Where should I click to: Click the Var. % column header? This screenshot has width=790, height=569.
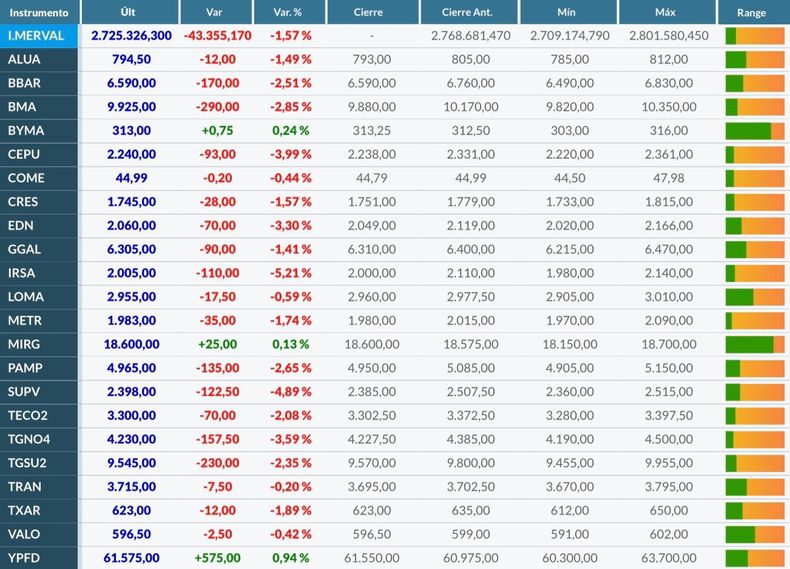(289, 12)
